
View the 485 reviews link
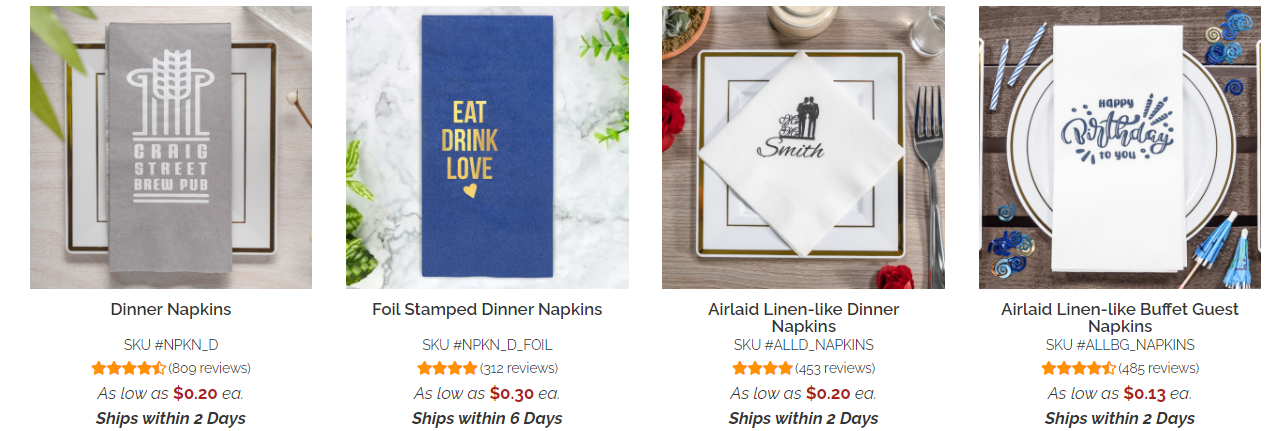[x=1158, y=368]
